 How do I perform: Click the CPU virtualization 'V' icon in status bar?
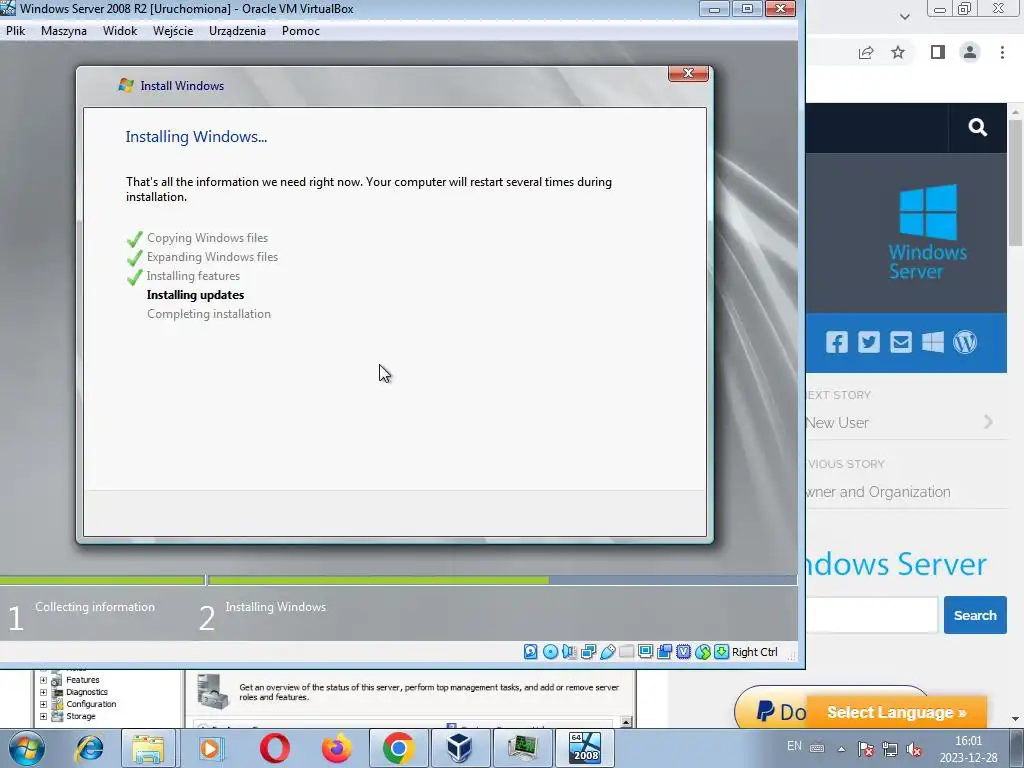(x=683, y=651)
